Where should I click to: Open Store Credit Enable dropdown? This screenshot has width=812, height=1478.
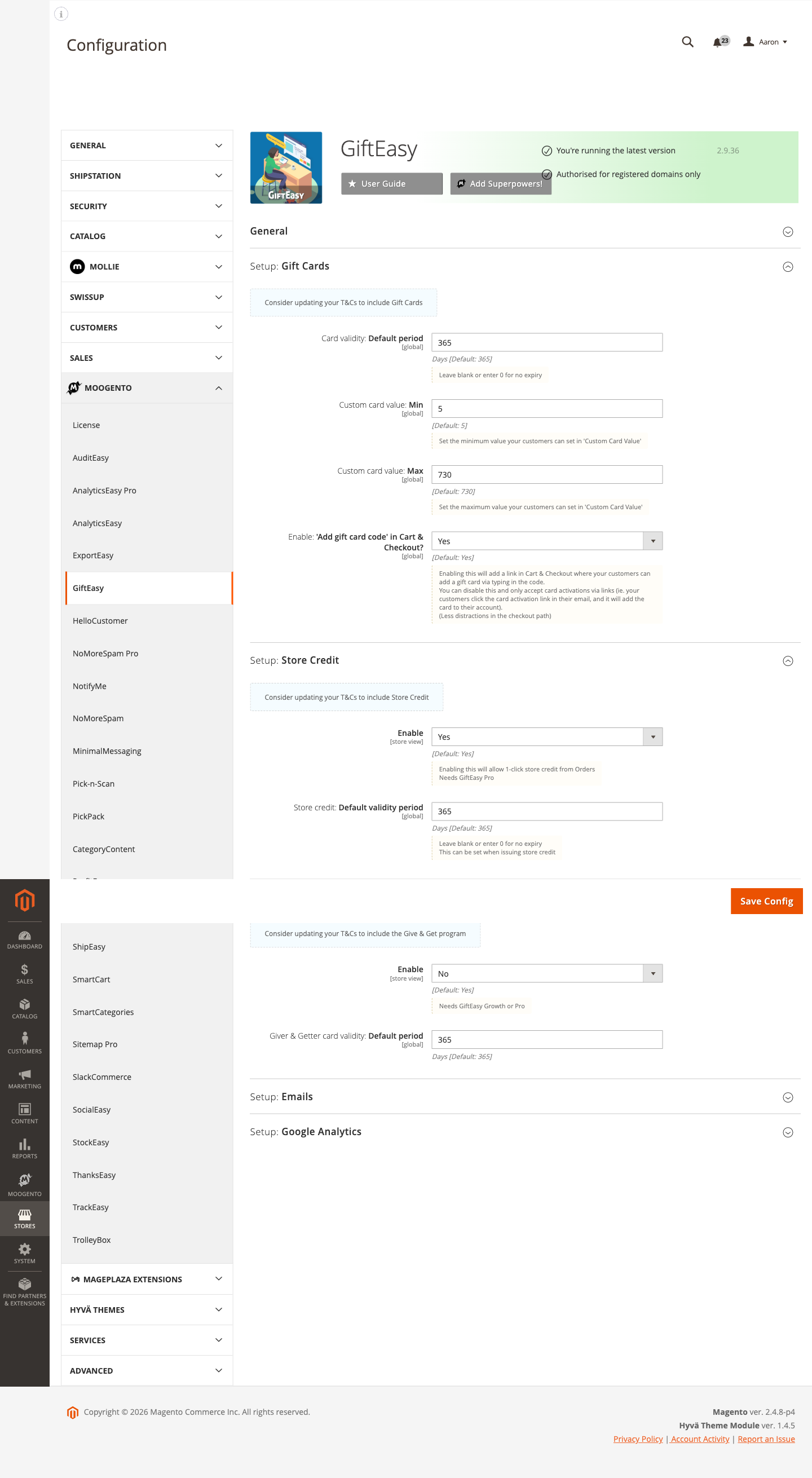[547, 736]
